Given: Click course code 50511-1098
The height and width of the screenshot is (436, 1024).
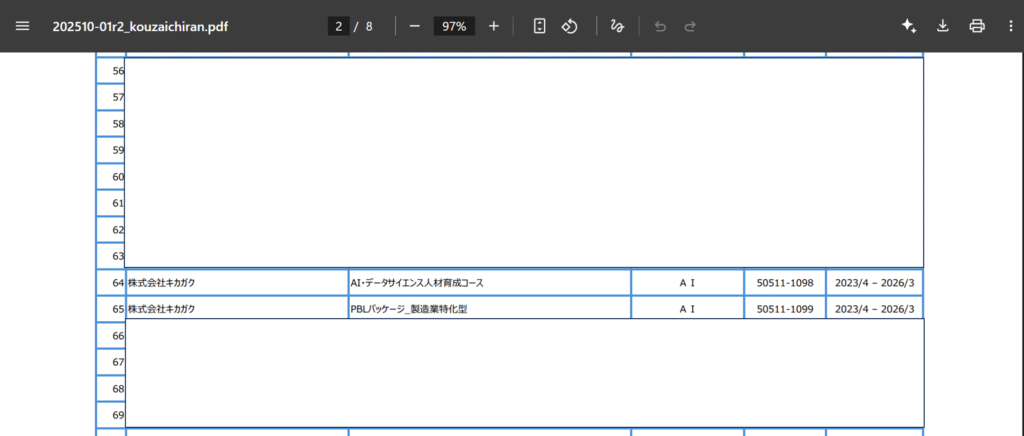Looking at the screenshot, I should (x=784, y=283).
